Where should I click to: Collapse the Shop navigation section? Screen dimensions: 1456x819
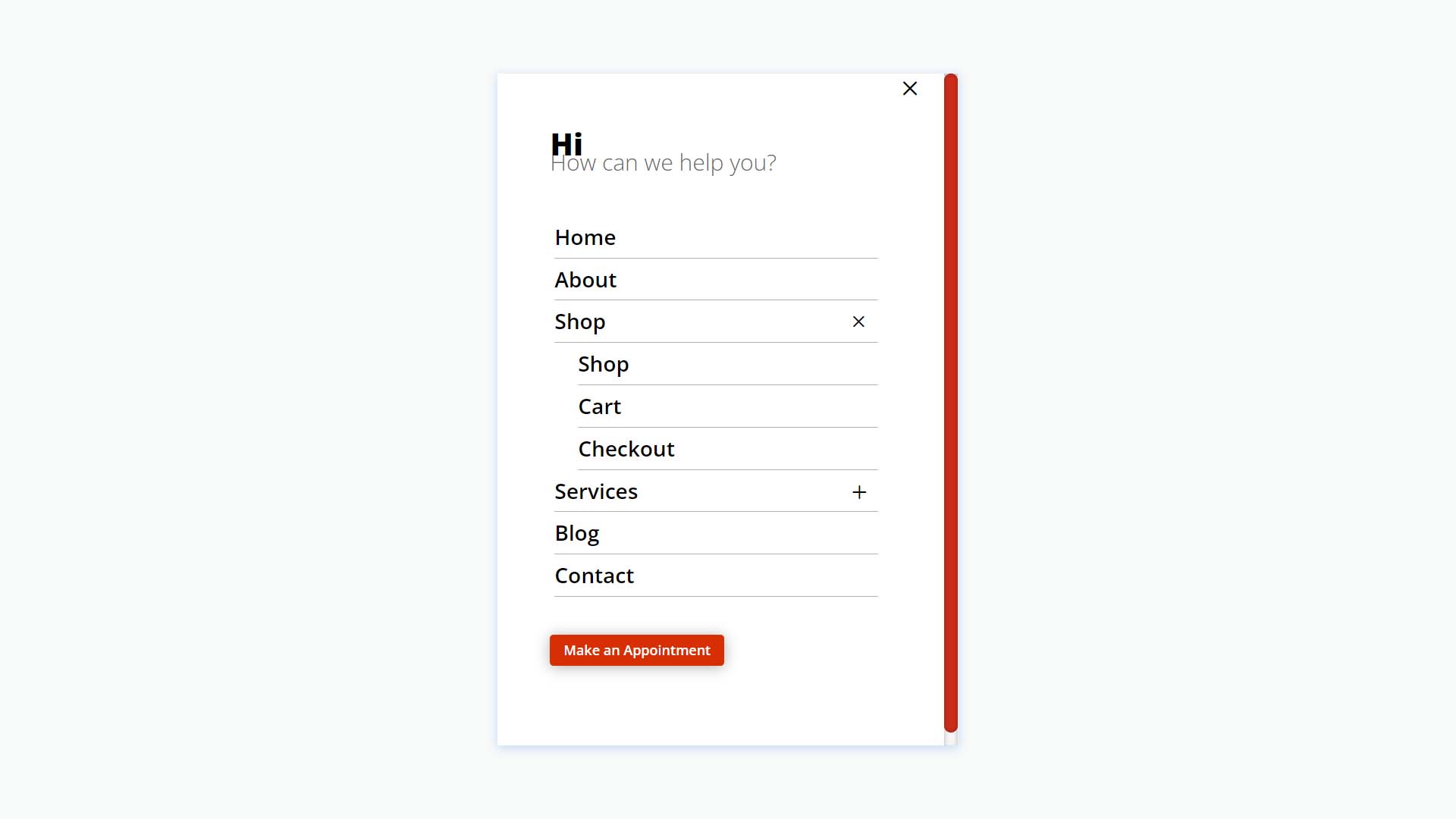click(x=858, y=321)
